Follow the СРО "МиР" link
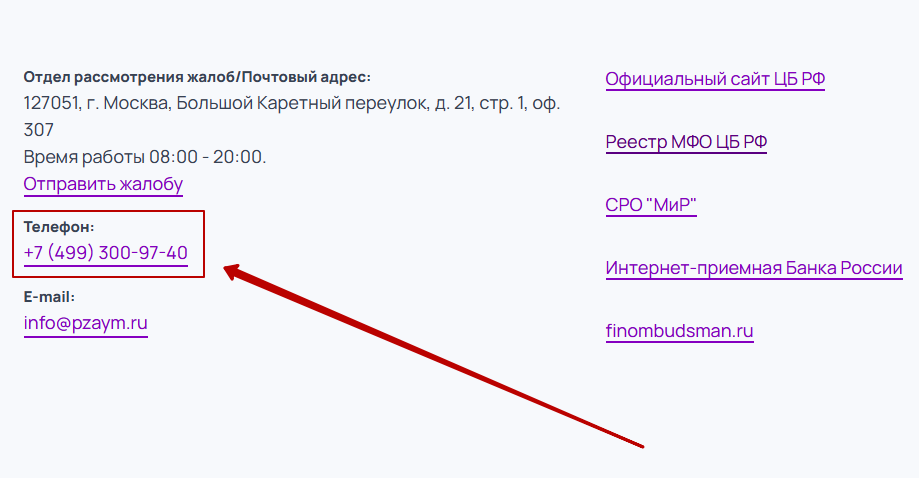The height and width of the screenshot is (478, 919). click(651, 205)
